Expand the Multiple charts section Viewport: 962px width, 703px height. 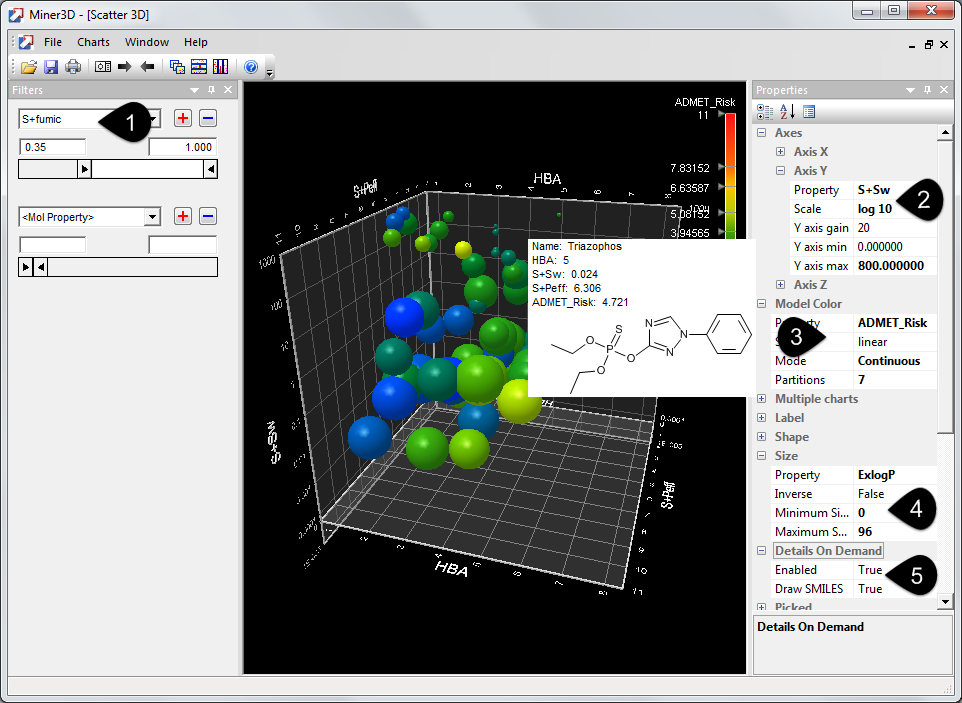[761, 399]
